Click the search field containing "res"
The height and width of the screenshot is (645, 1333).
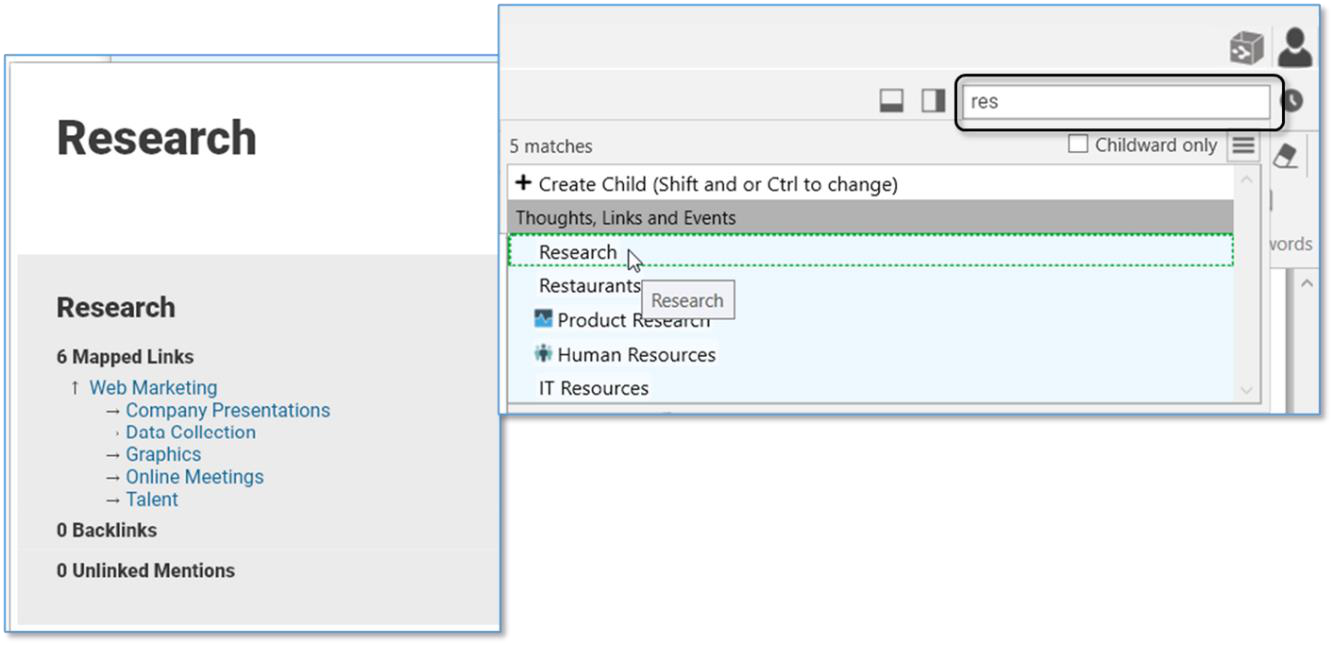pyautogui.click(x=1114, y=101)
